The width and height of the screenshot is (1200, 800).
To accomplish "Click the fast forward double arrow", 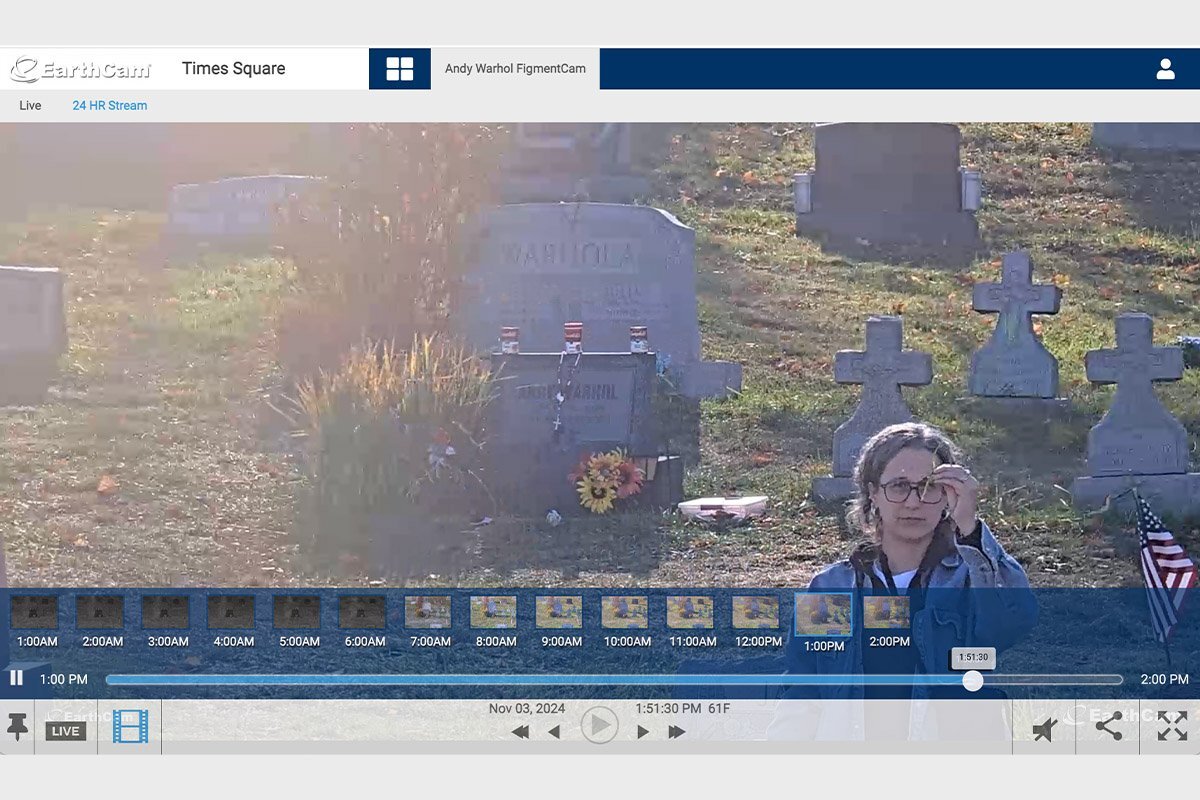I will [x=677, y=732].
